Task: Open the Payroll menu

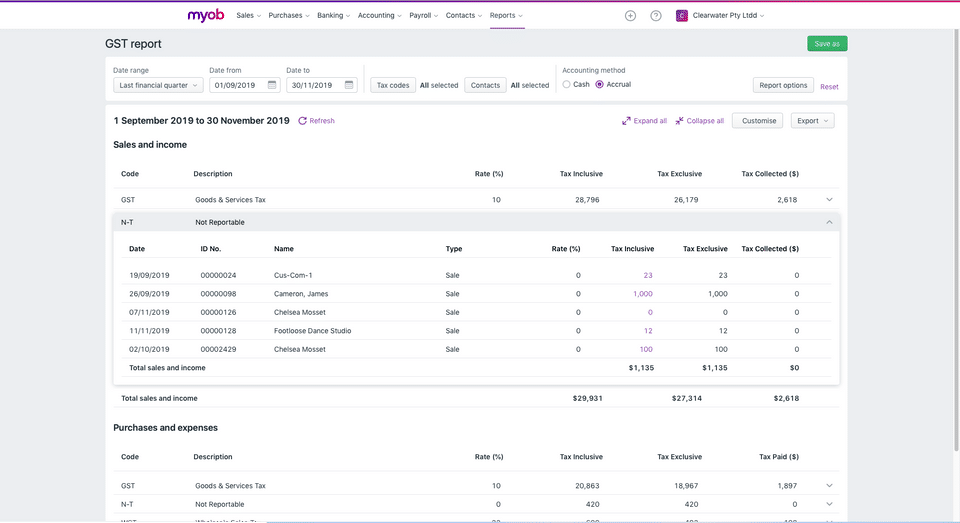Action: click(423, 16)
